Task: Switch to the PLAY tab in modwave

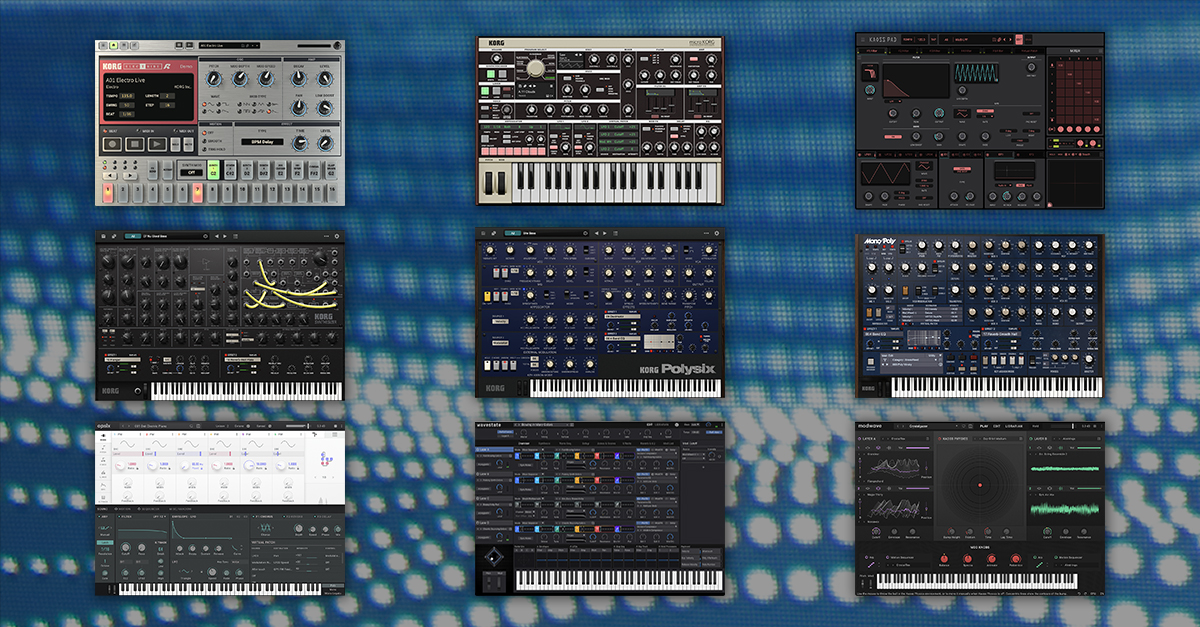Action: [x=984, y=426]
